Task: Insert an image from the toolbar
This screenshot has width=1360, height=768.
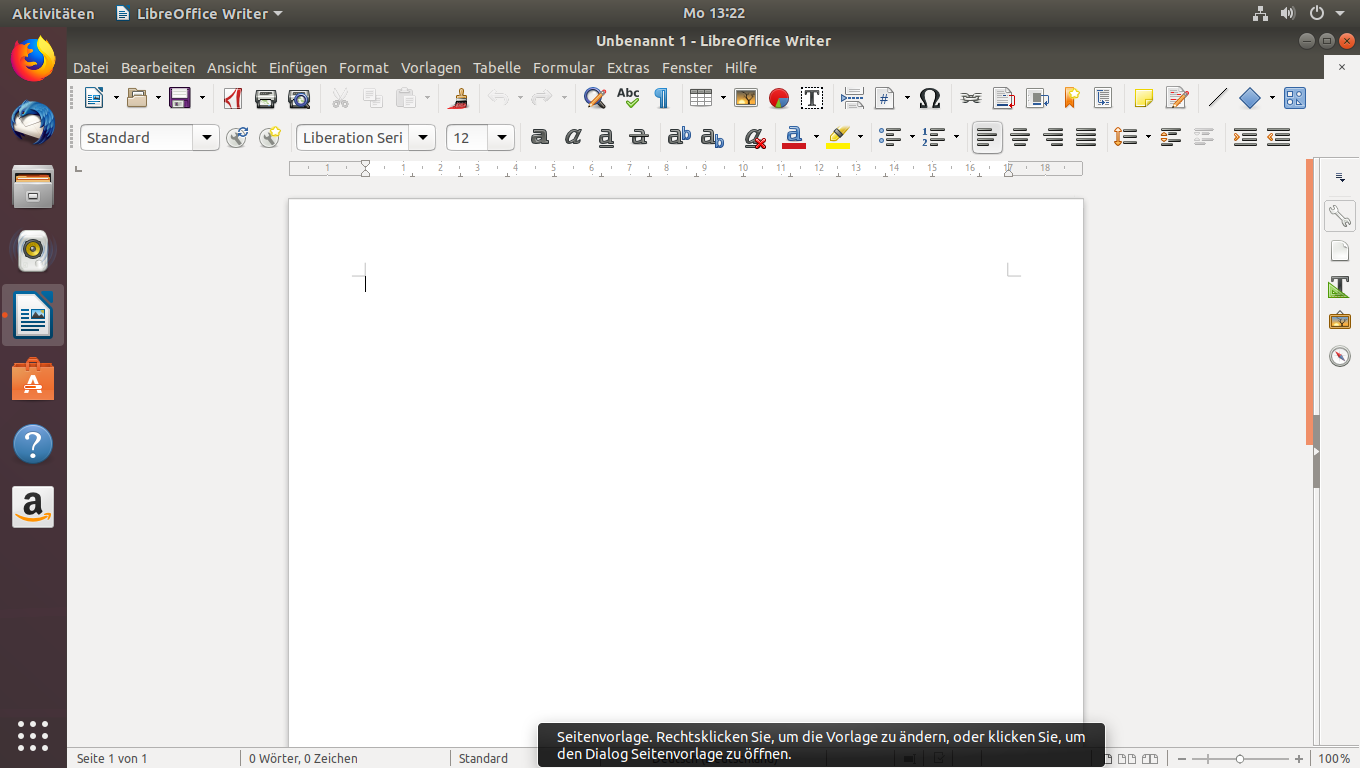Action: pyautogui.click(x=746, y=98)
